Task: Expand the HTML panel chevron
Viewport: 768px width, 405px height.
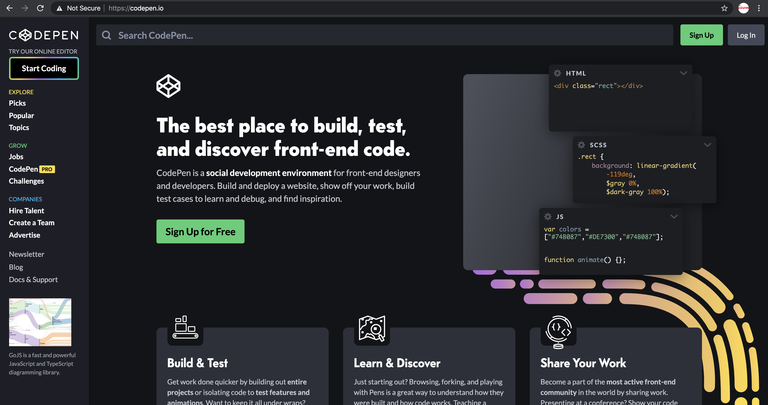Action: [683, 73]
